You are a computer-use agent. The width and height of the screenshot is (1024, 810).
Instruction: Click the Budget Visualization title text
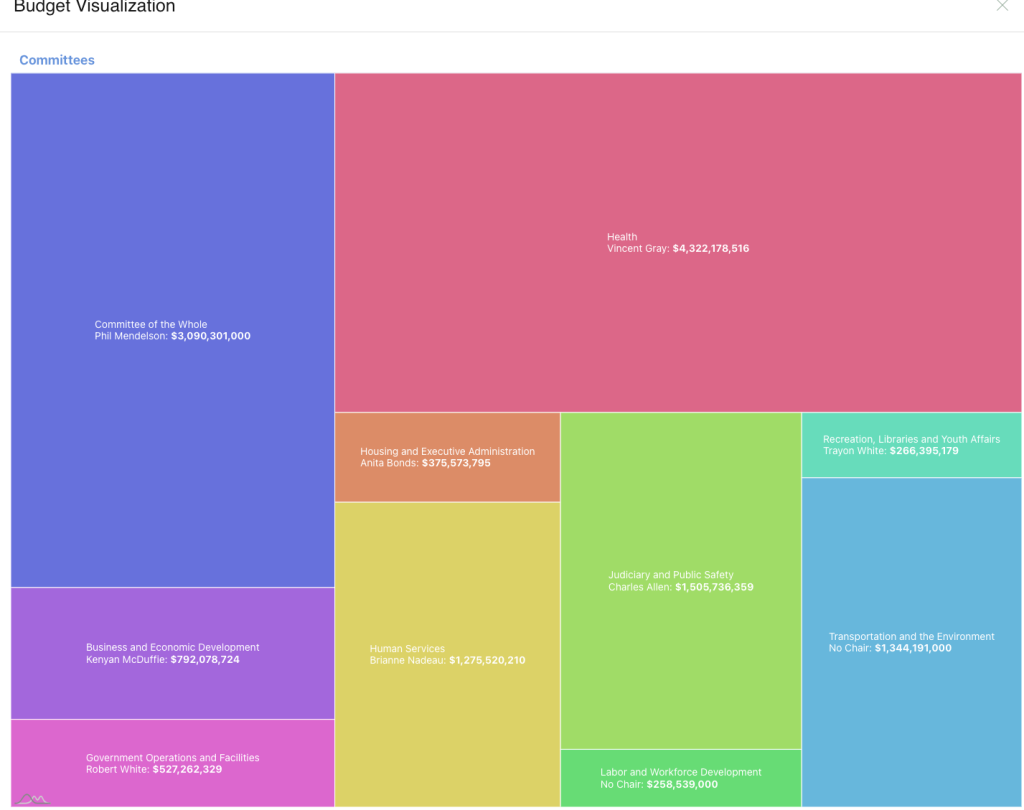click(94, 8)
